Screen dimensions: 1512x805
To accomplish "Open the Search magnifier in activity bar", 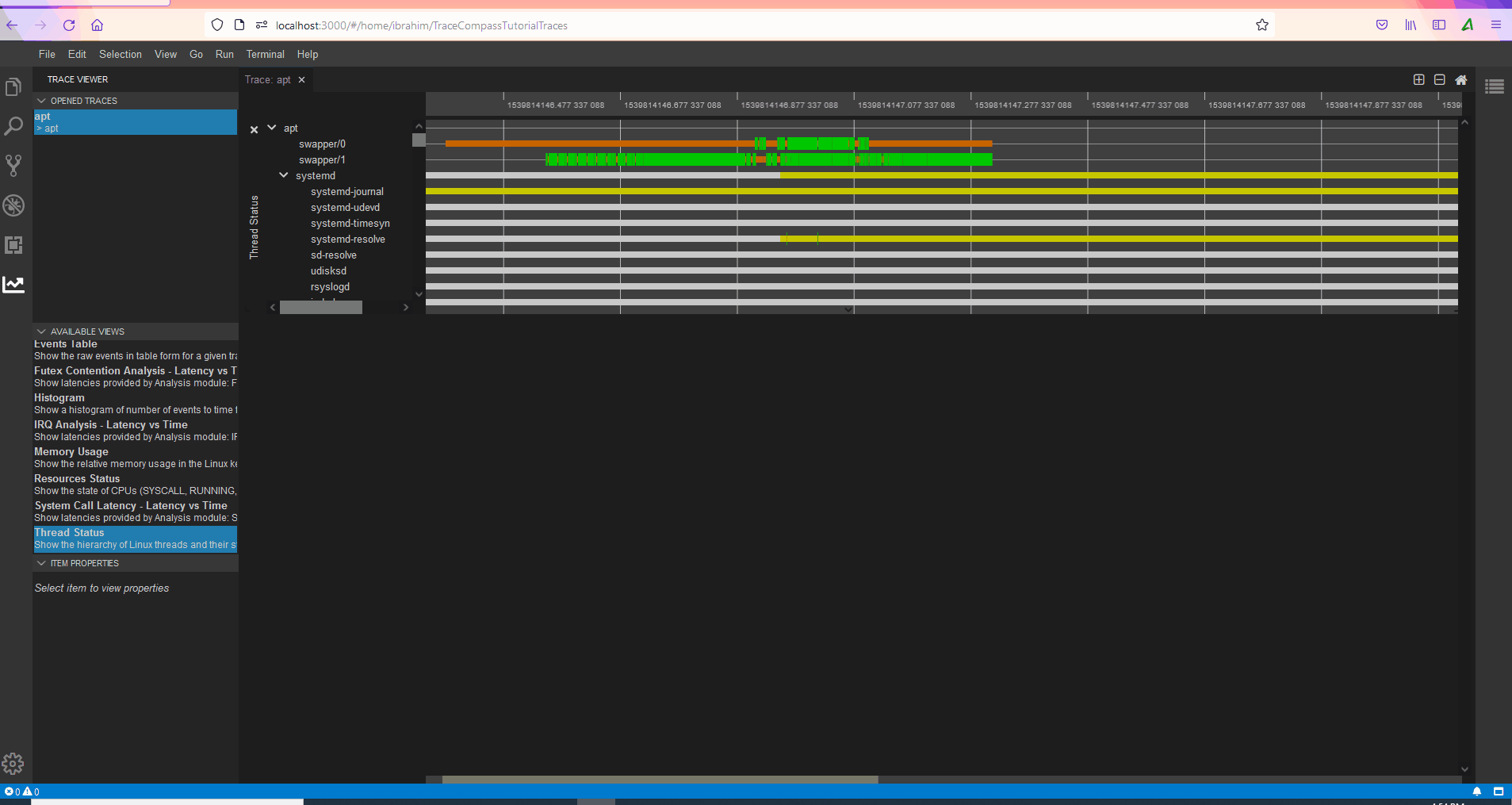I will click(13, 126).
